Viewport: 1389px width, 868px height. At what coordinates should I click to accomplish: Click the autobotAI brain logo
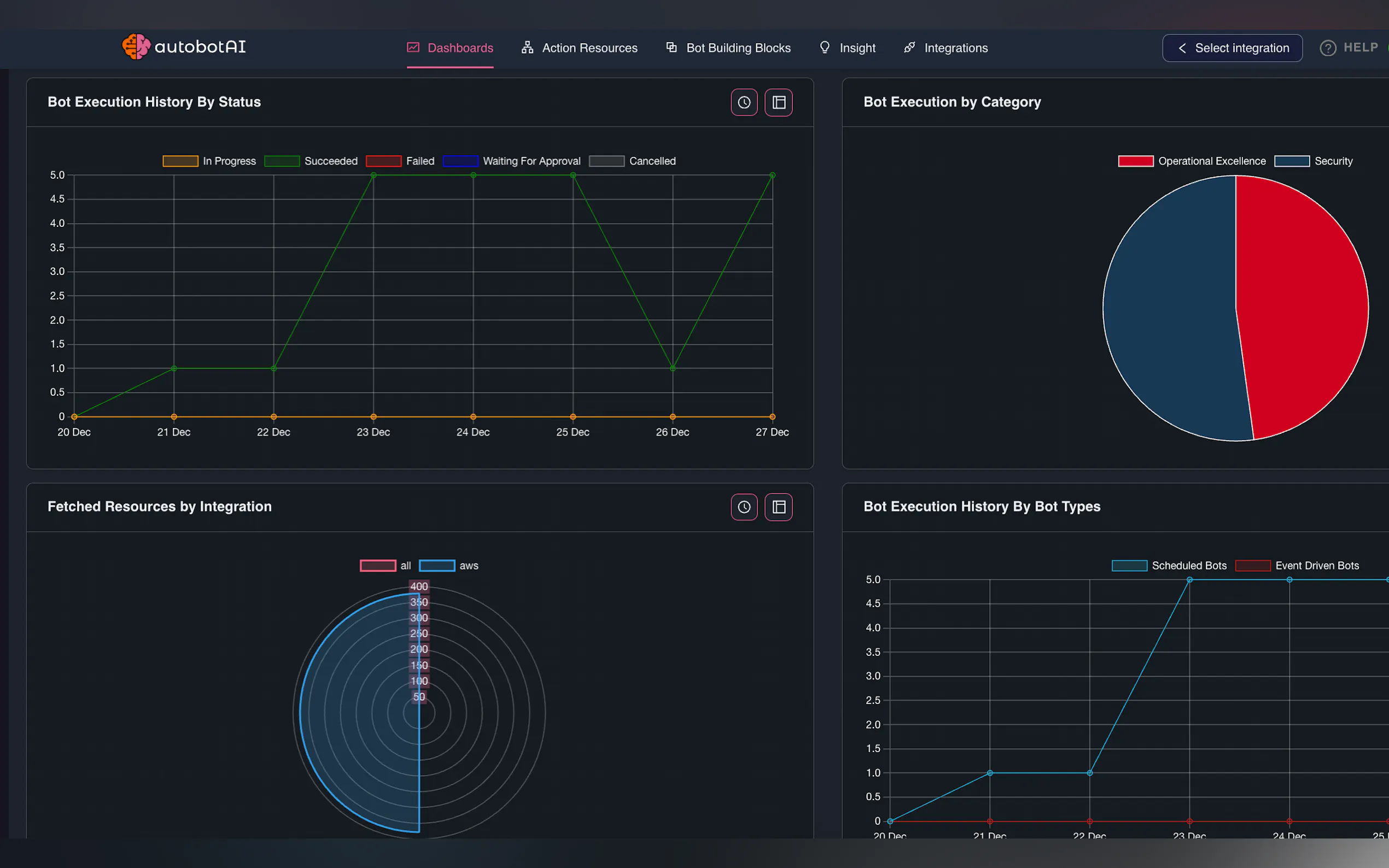click(136, 46)
